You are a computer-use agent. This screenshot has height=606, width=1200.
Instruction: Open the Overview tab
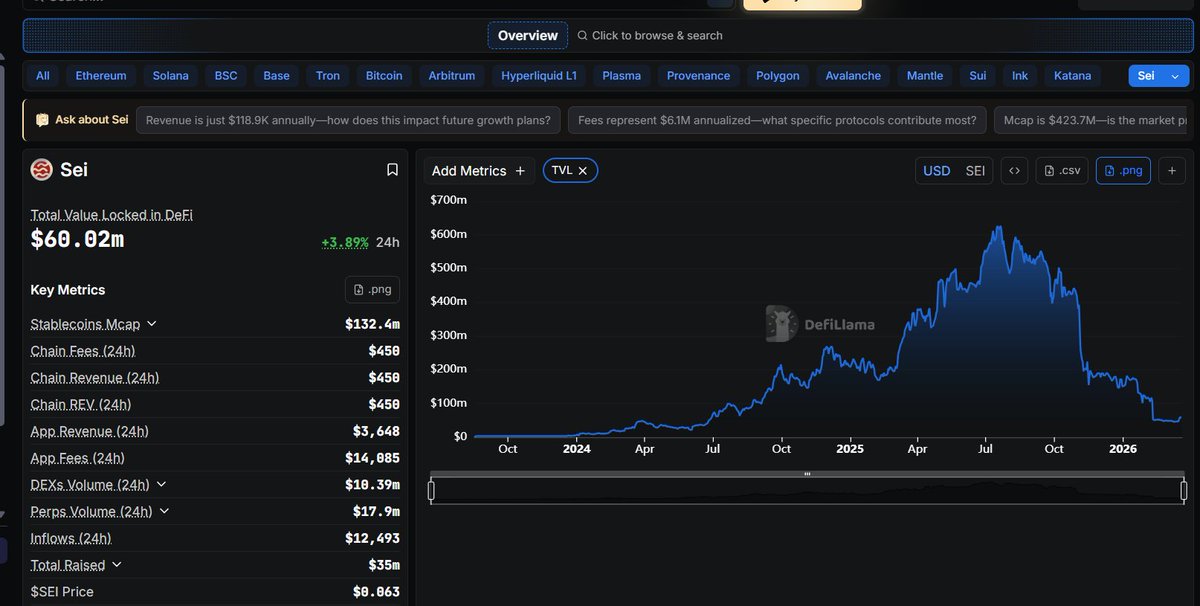tap(528, 36)
